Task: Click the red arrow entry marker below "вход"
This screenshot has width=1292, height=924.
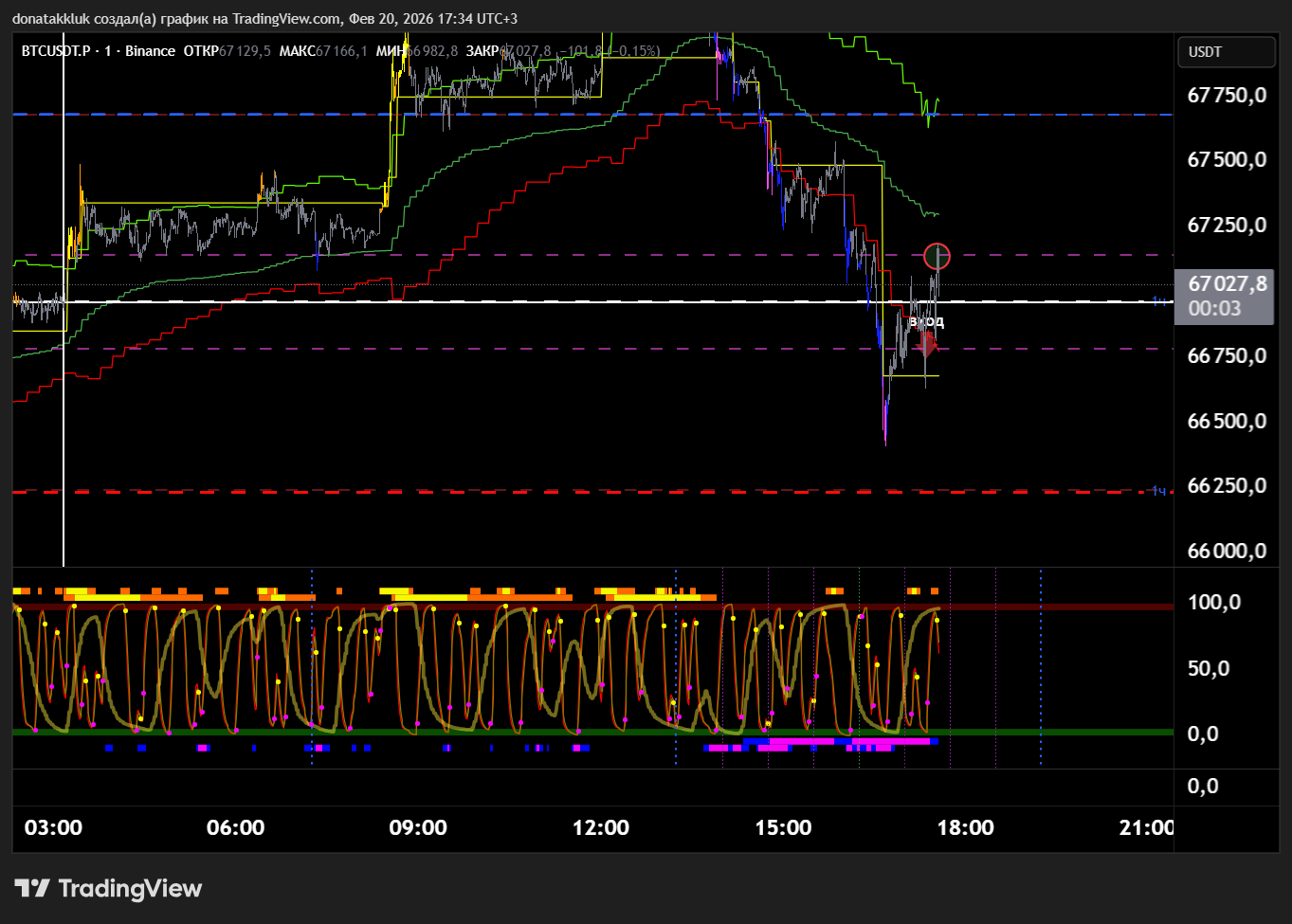Action: [926, 342]
